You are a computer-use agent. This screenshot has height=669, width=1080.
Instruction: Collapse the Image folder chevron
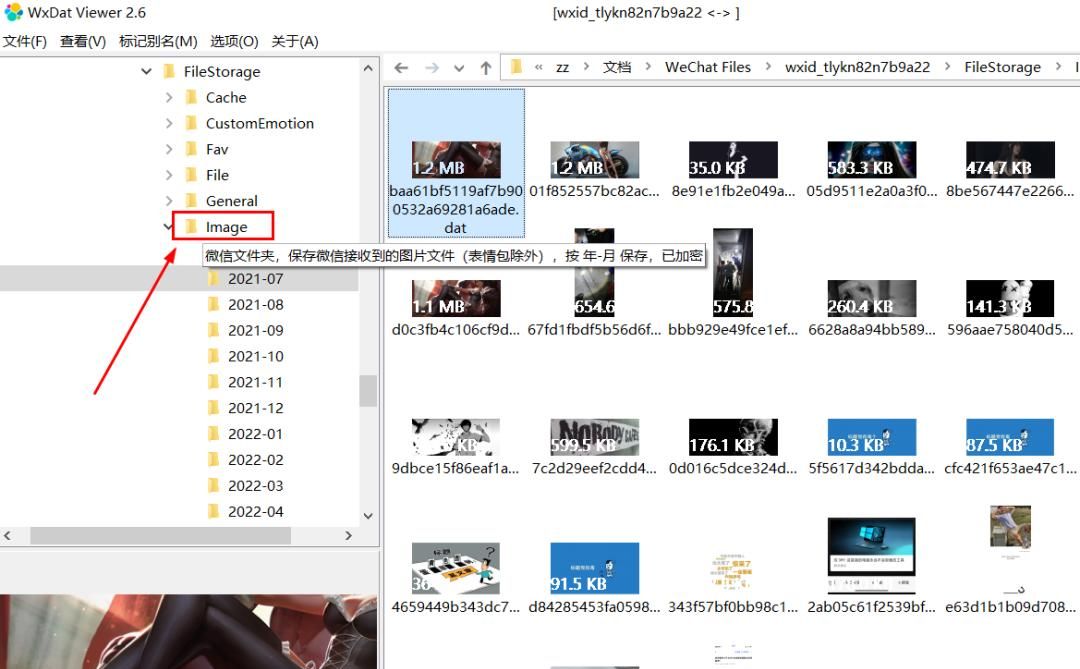[x=166, y=226]
